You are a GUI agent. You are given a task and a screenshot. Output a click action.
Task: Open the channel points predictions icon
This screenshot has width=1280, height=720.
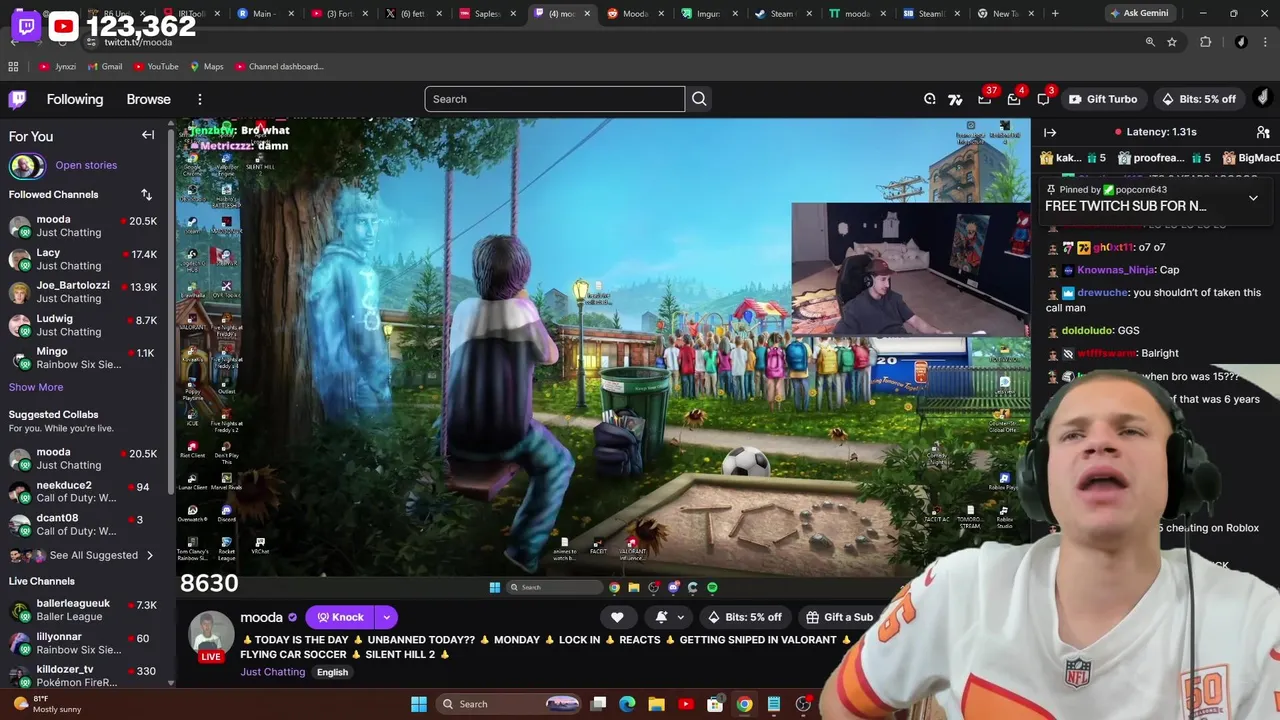point(930,99)
